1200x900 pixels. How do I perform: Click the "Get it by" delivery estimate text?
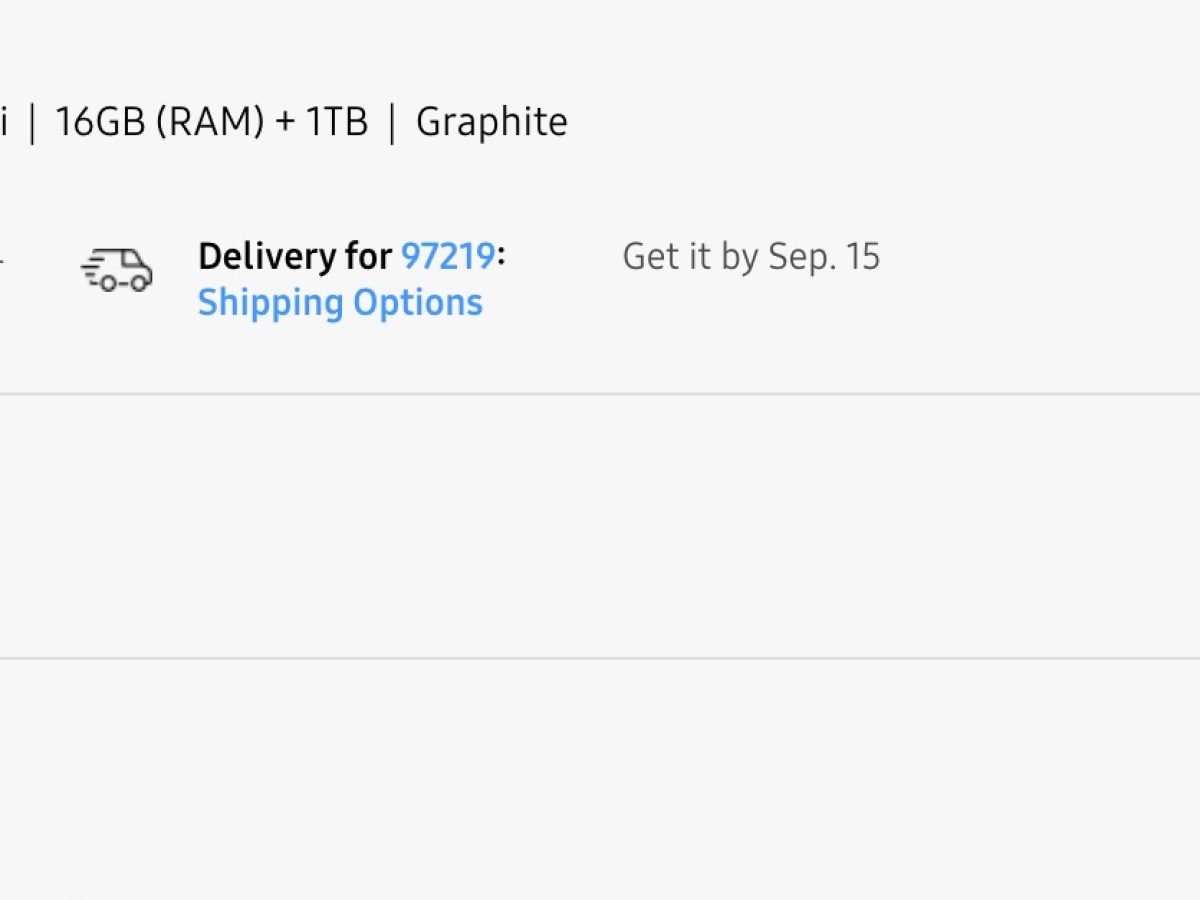(x=690, y=257)
